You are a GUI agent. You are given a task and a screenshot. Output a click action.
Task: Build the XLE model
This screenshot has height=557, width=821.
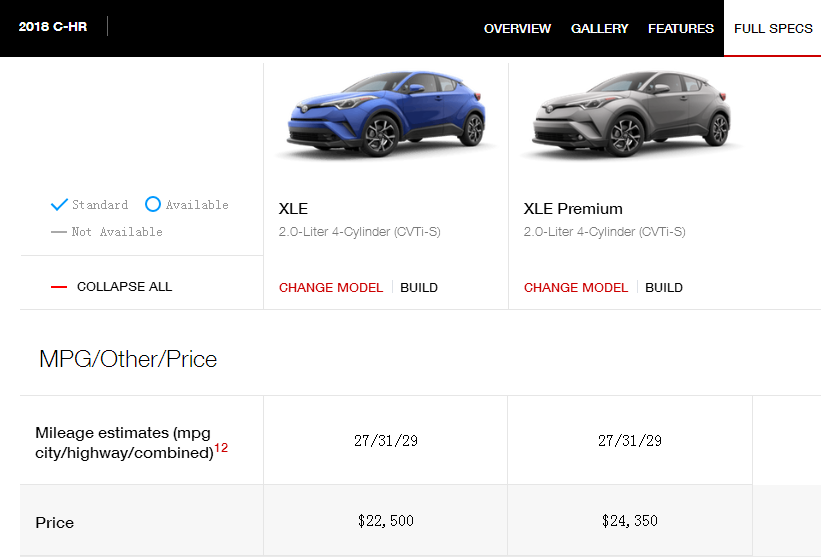419,287
